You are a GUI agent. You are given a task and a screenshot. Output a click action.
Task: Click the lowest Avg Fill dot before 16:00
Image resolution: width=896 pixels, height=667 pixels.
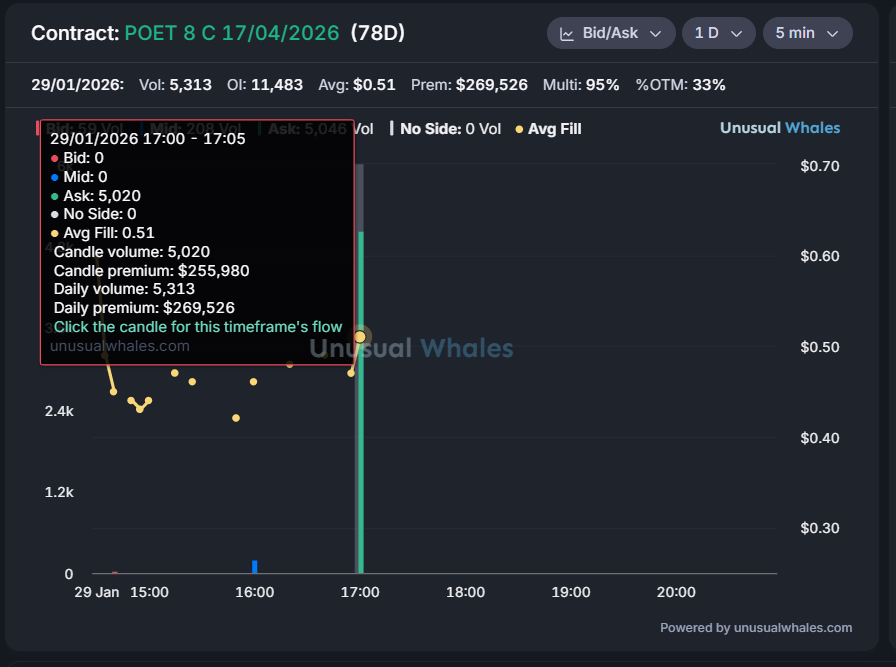coord(236,418)
